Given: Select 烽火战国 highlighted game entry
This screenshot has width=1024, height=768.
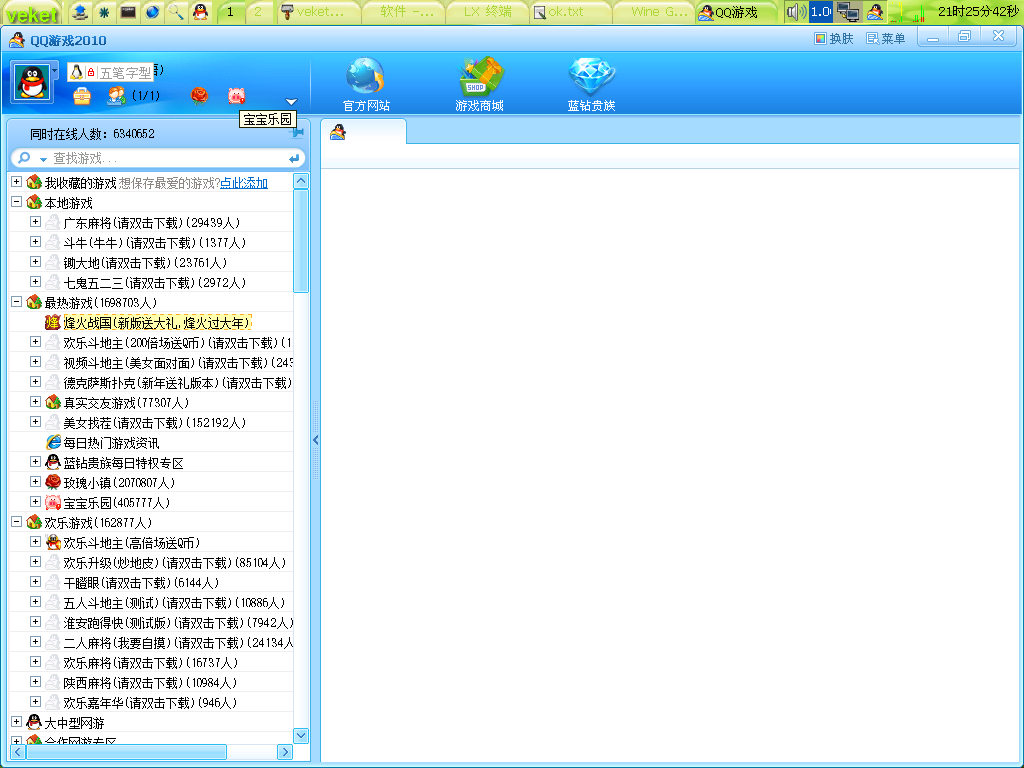Looking at the screenshot, I should click(x=157, y=323).
